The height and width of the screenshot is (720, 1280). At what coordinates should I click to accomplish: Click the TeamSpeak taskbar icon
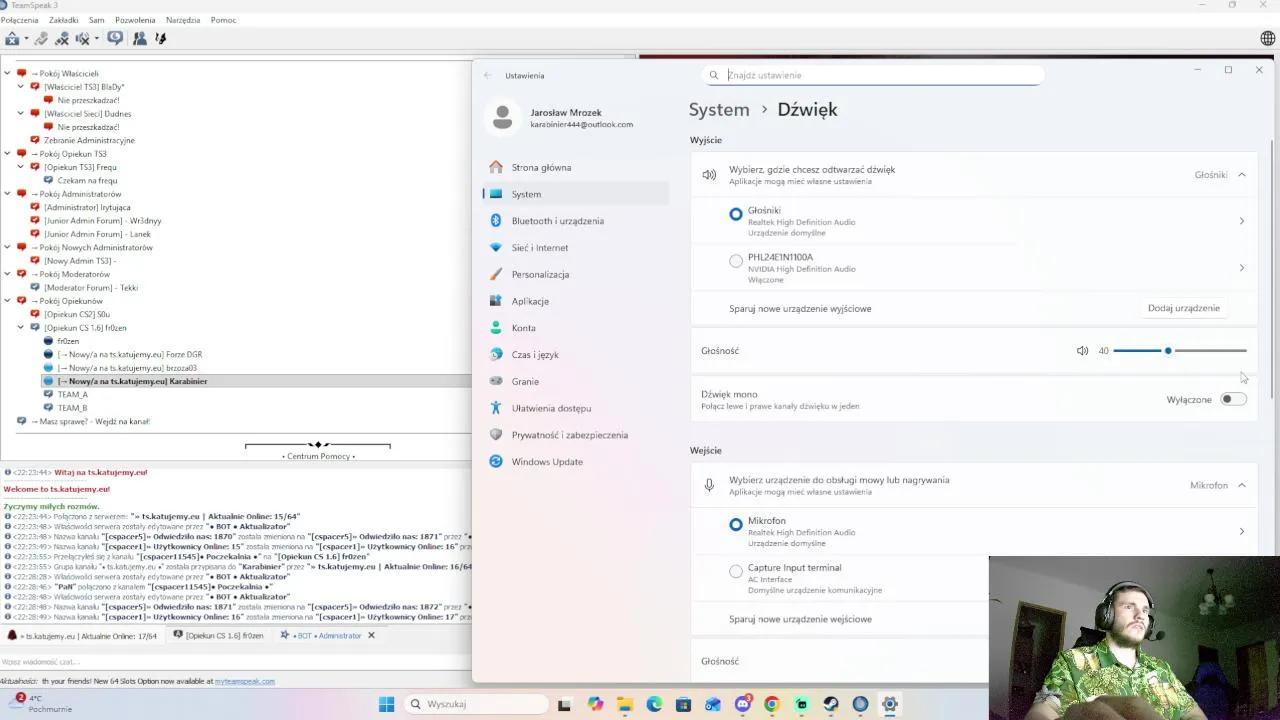pos(860,704)
